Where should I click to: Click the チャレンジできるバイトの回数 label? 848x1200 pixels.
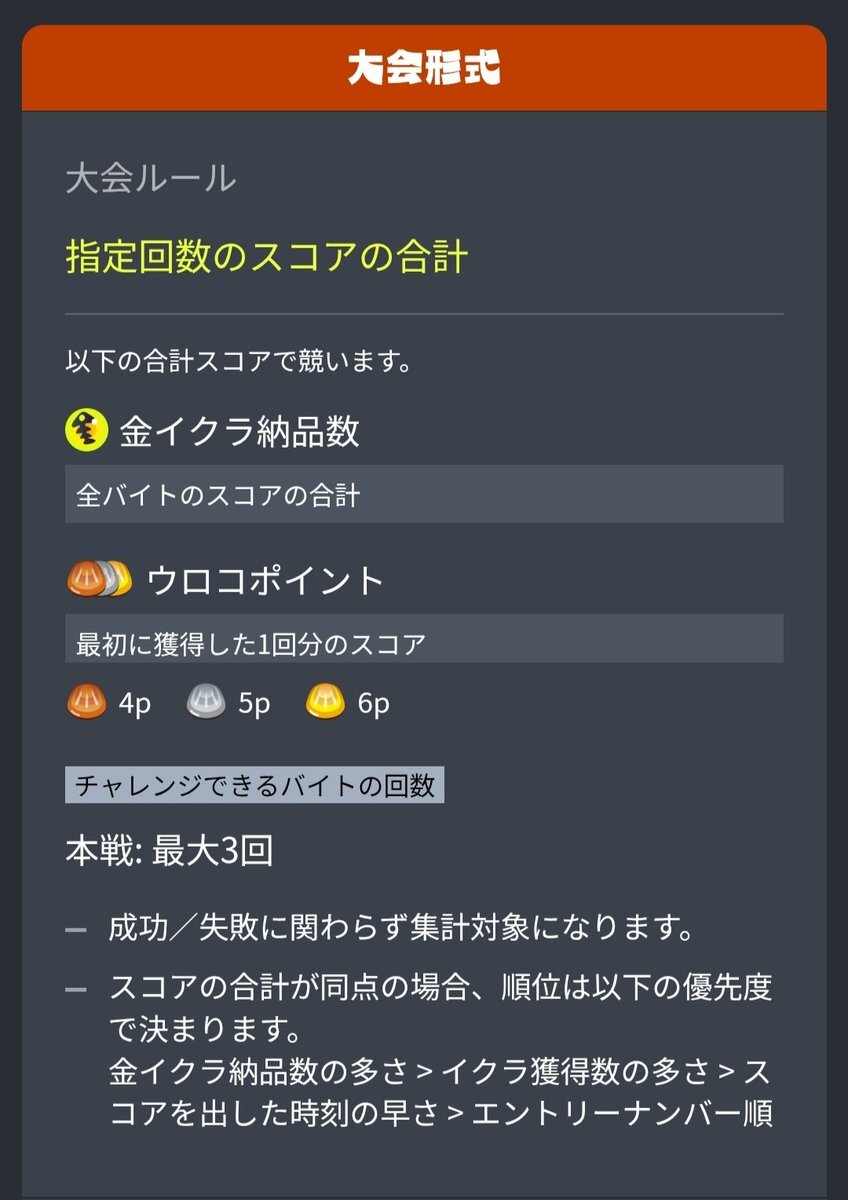[x=254, y=785]
